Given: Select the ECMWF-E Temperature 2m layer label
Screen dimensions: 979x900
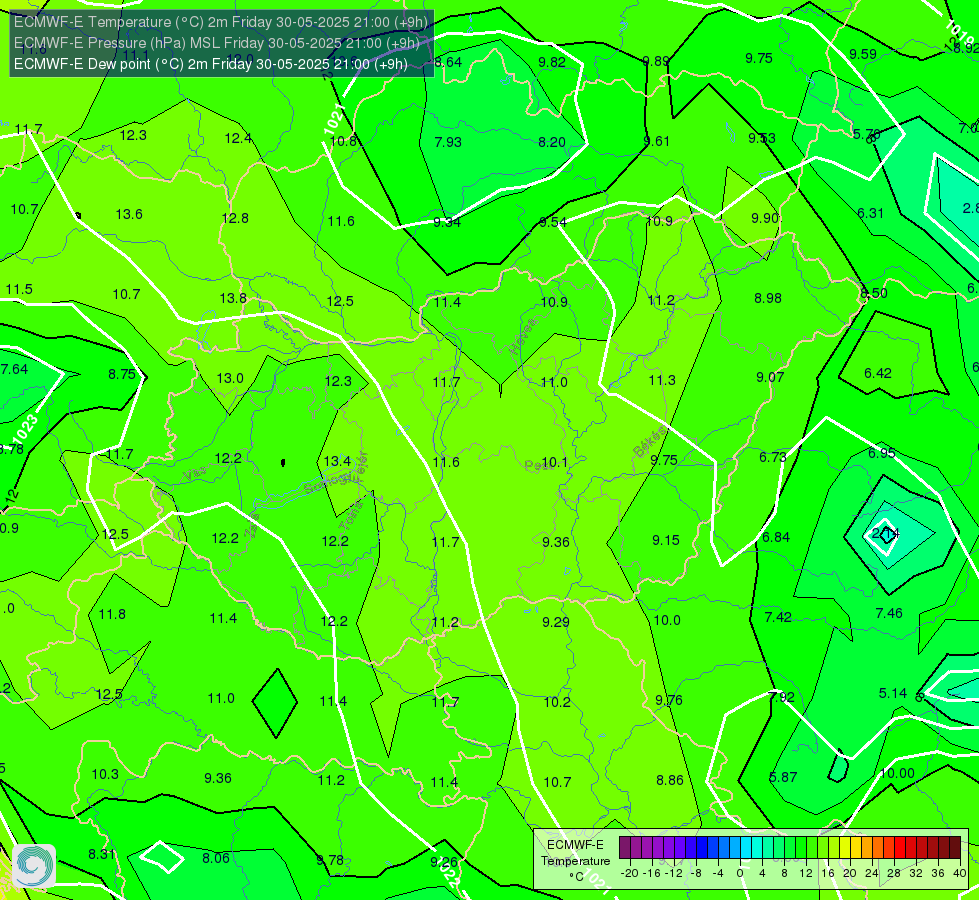Looking at the screenshot, I should point(221,22).
